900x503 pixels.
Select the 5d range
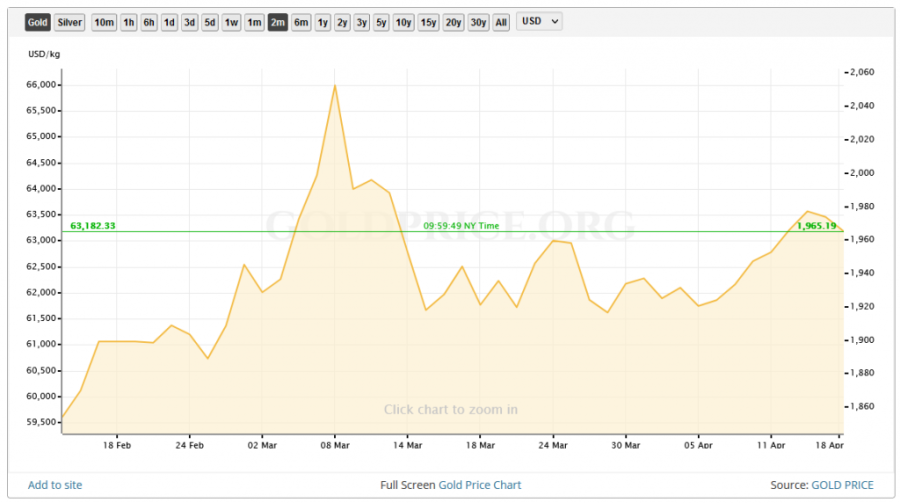pos(210,22)
